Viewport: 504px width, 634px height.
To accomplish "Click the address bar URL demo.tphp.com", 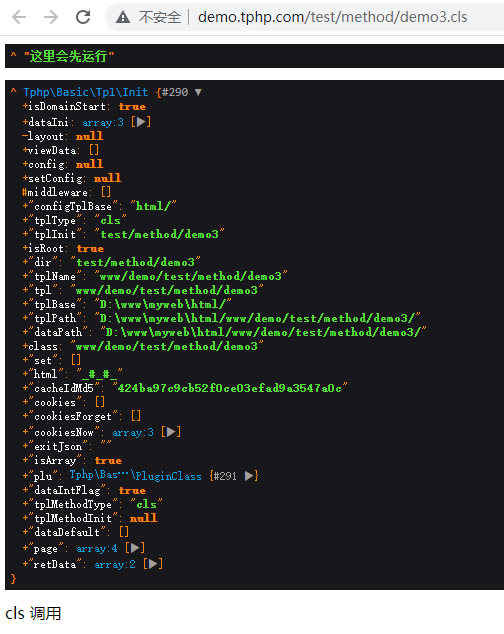I will pyautogui.click(x=332, y=17).
